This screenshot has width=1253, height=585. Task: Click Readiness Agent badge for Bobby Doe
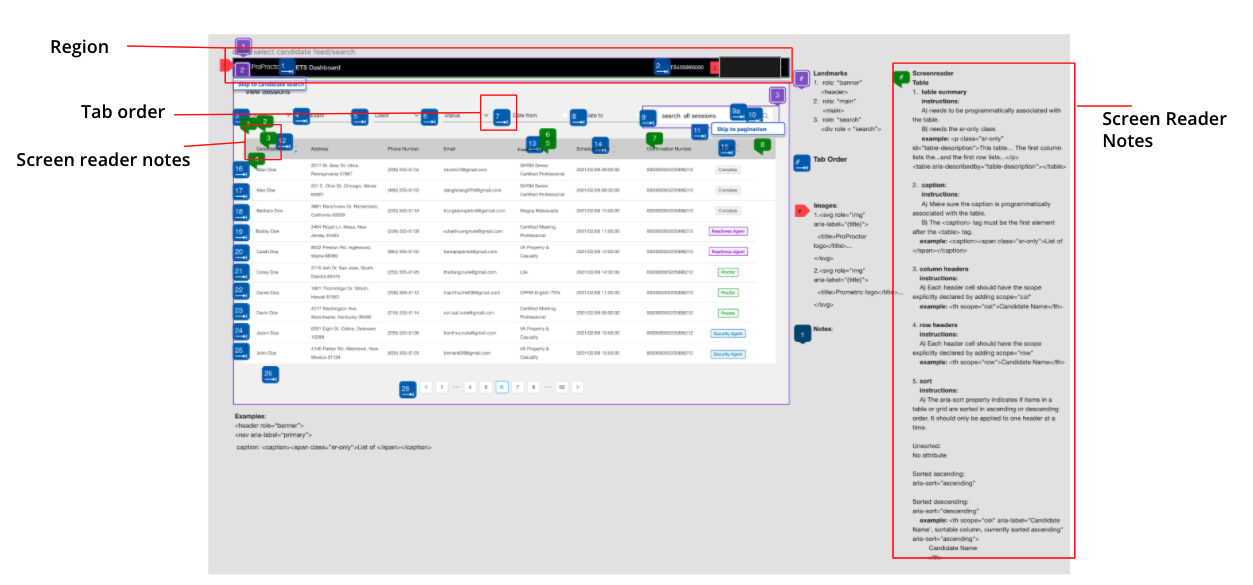pos(729,230)
